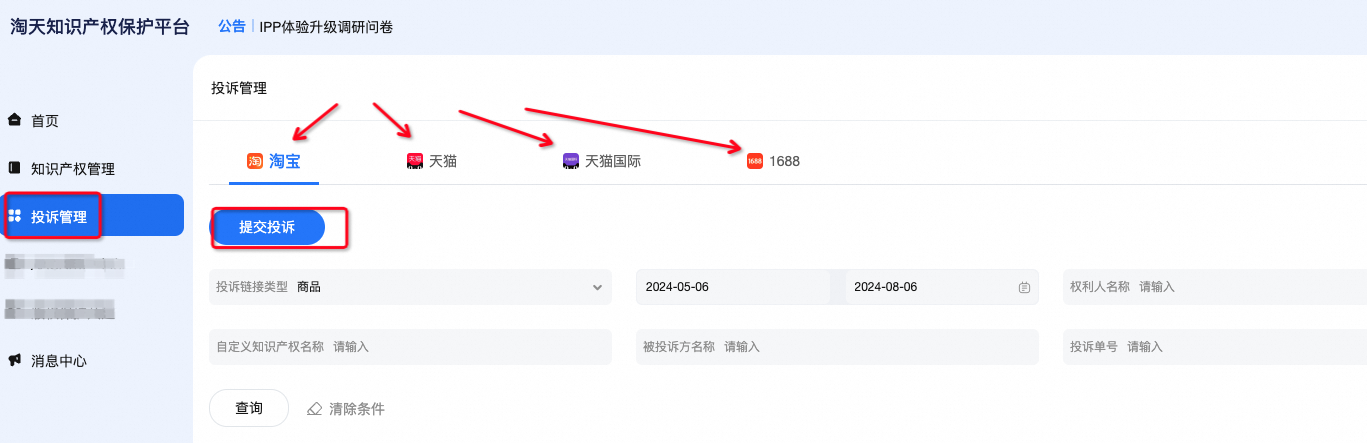This screenshot has width=1367, height=443.
Task: Select 投诉管理 in the sidebar
Action: tap(92, 215)
